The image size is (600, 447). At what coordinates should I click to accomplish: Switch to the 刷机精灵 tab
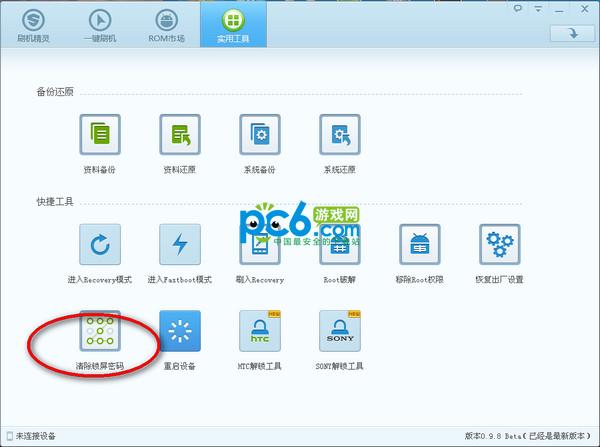pos(33,24)
